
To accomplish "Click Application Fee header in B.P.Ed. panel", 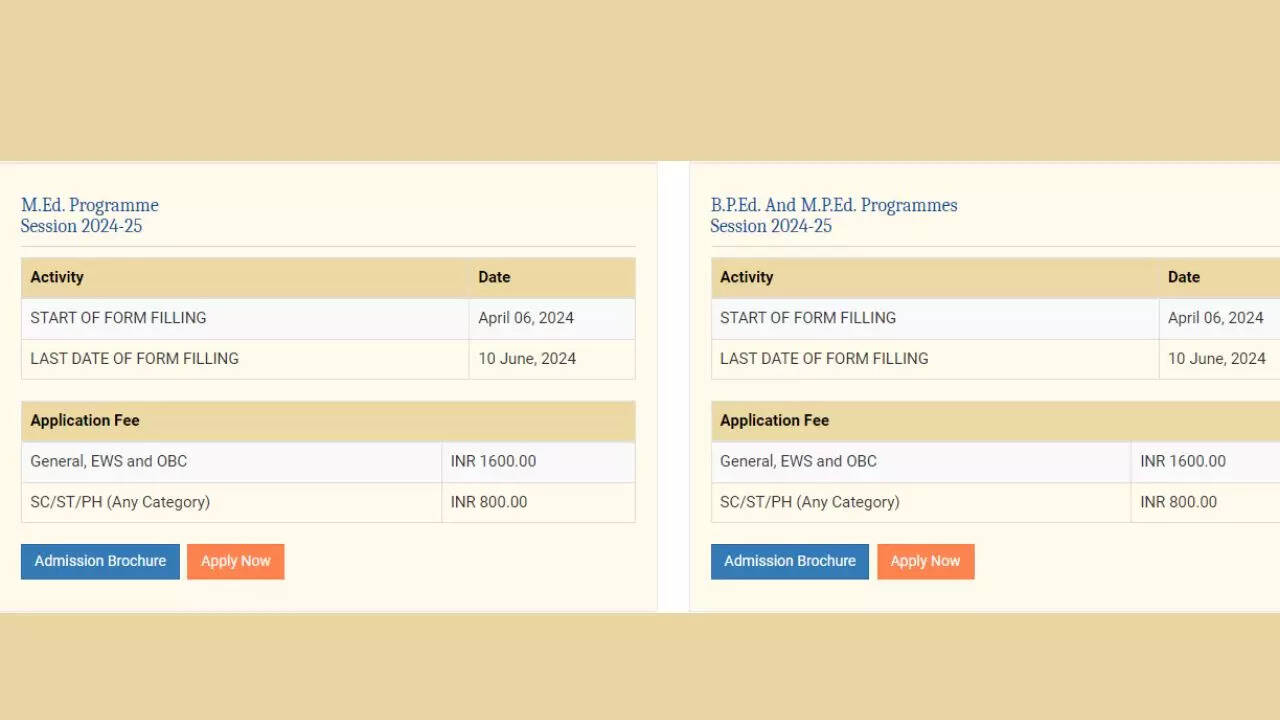I will [775, 420].
